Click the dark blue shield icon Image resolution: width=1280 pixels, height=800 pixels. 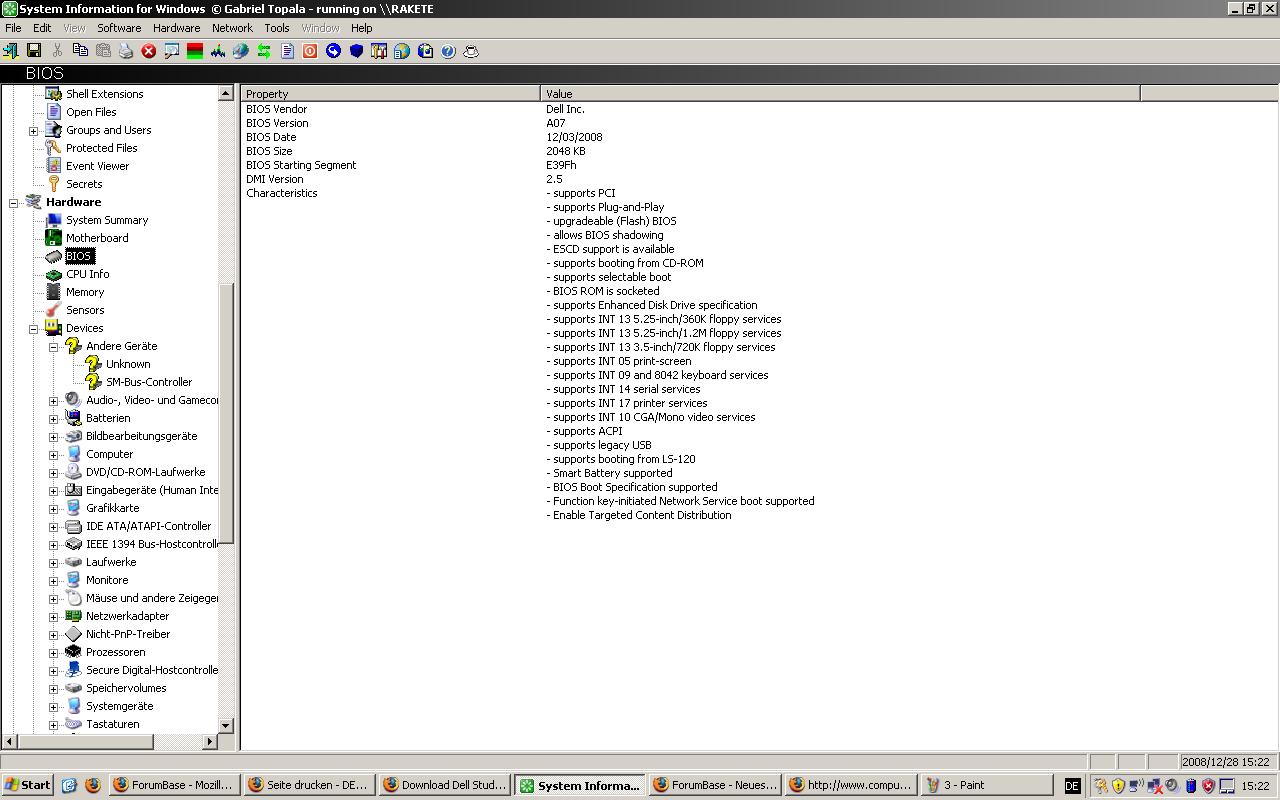pos(356,51)
